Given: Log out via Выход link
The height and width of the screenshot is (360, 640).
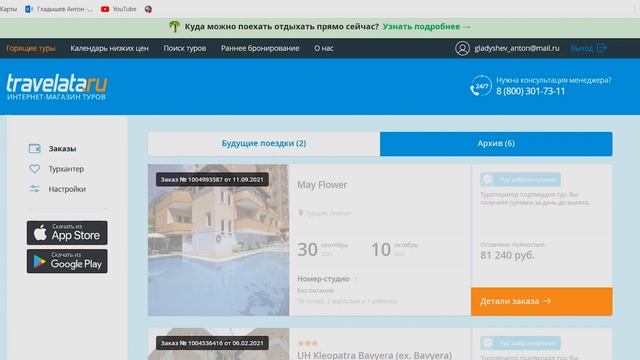Looking at the screenshot, I should coord(582,48).
